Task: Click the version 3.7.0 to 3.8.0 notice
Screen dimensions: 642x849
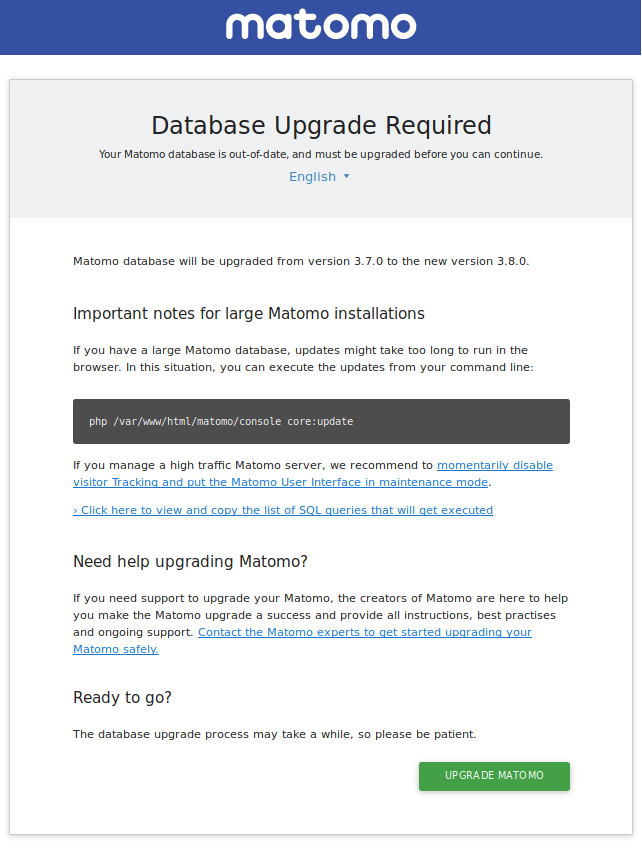Action: tap(301, 262)
